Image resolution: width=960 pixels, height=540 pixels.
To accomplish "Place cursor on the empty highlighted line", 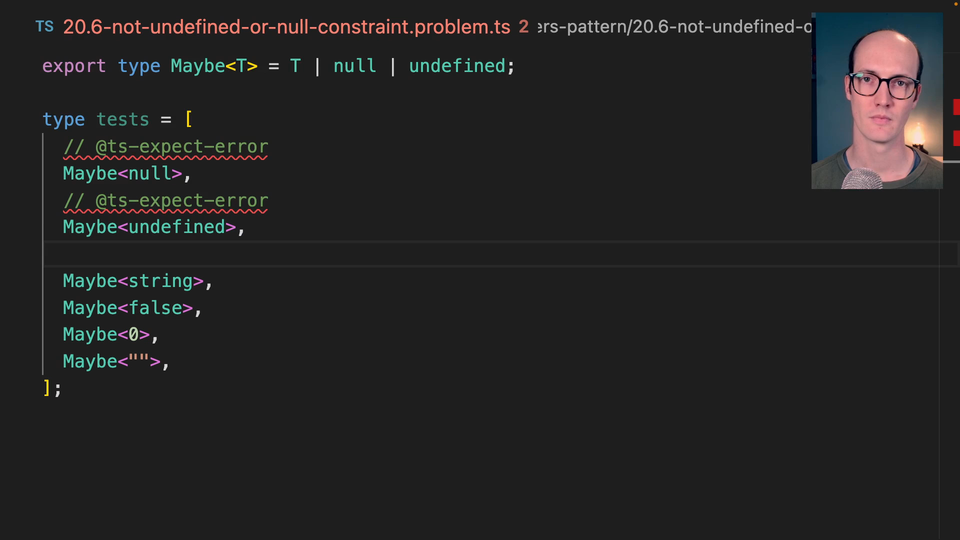I will pos(400,254).
